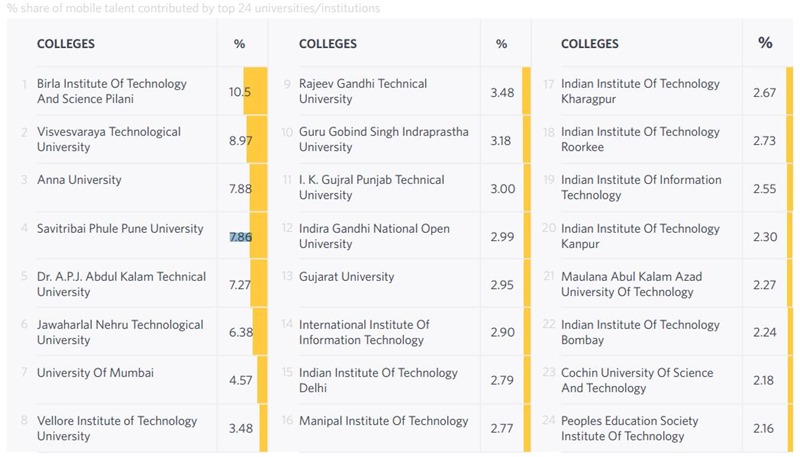Select Cochin University Of Science And Technology
The image size is (800, 457).
637,380
